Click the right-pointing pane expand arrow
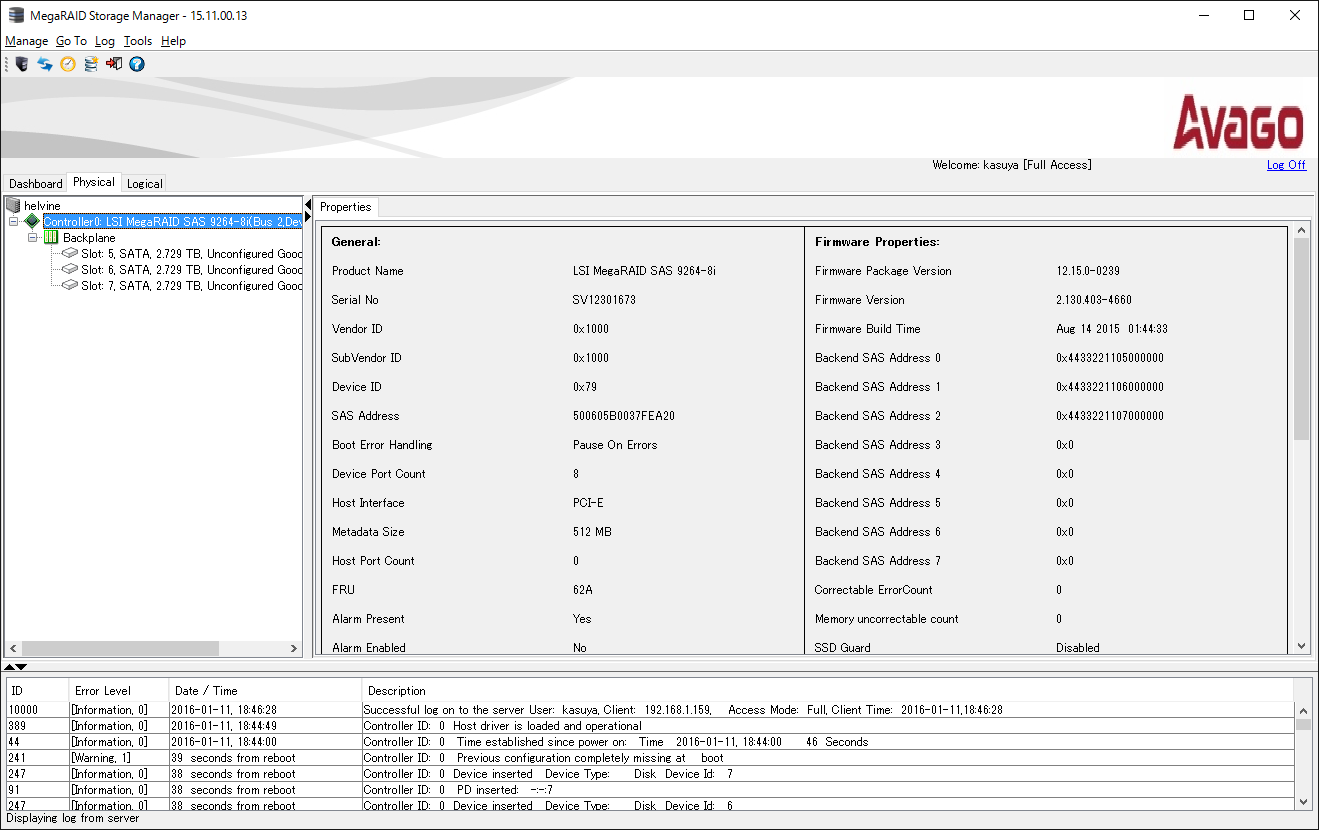 (x=308, y=218)
